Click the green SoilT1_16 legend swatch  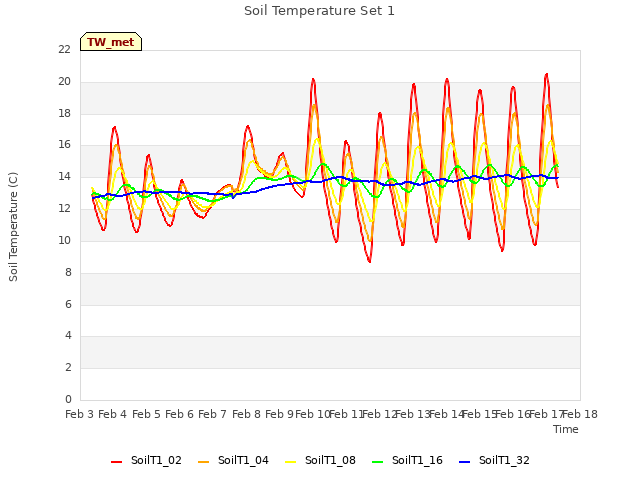[x=378, y=462]
